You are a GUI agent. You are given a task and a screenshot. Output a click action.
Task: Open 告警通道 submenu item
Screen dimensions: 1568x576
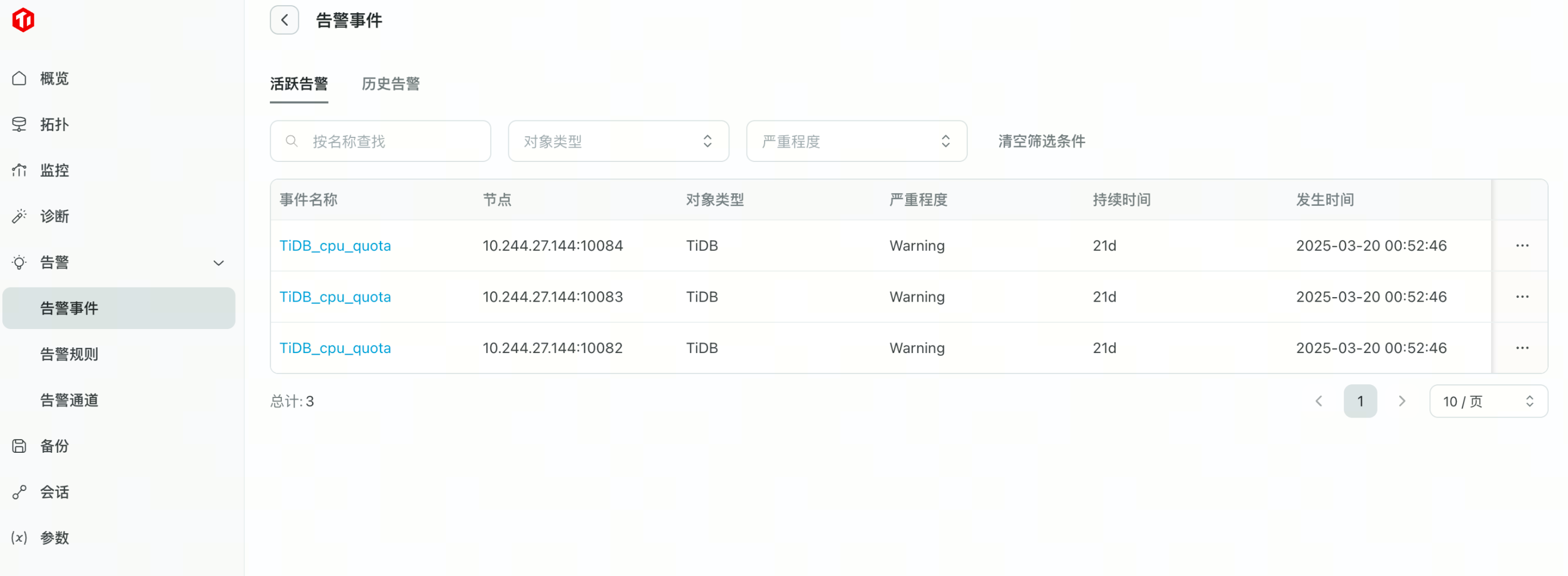(x=69, y=400)
